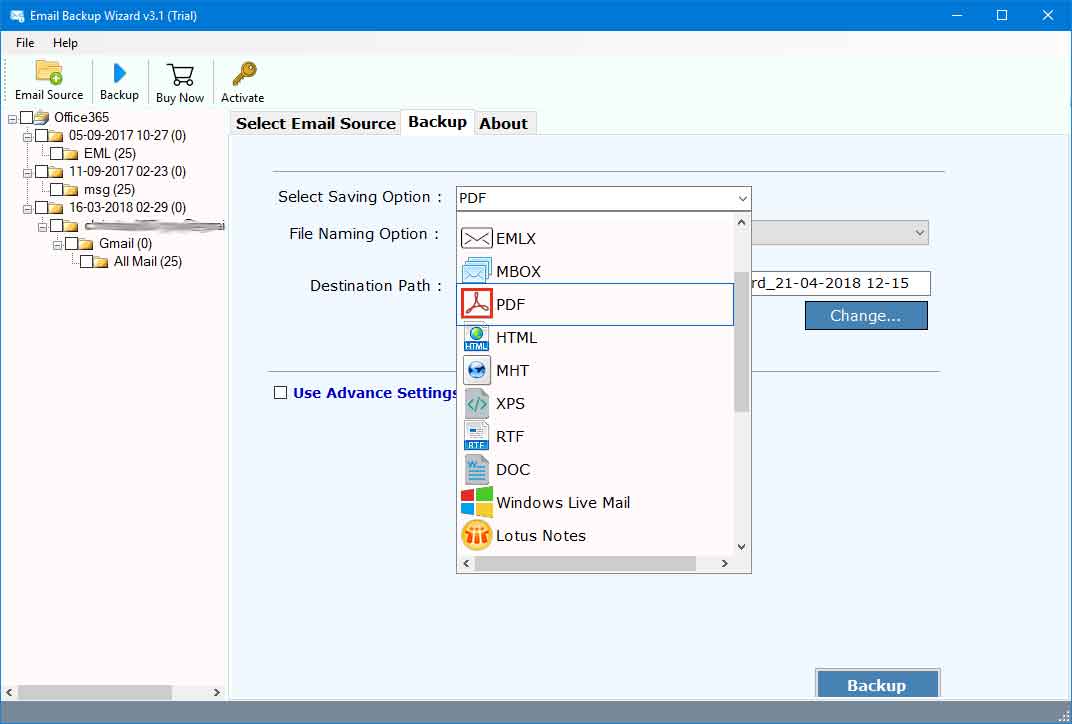Check the Office365 checkbox

pos(27,117)
